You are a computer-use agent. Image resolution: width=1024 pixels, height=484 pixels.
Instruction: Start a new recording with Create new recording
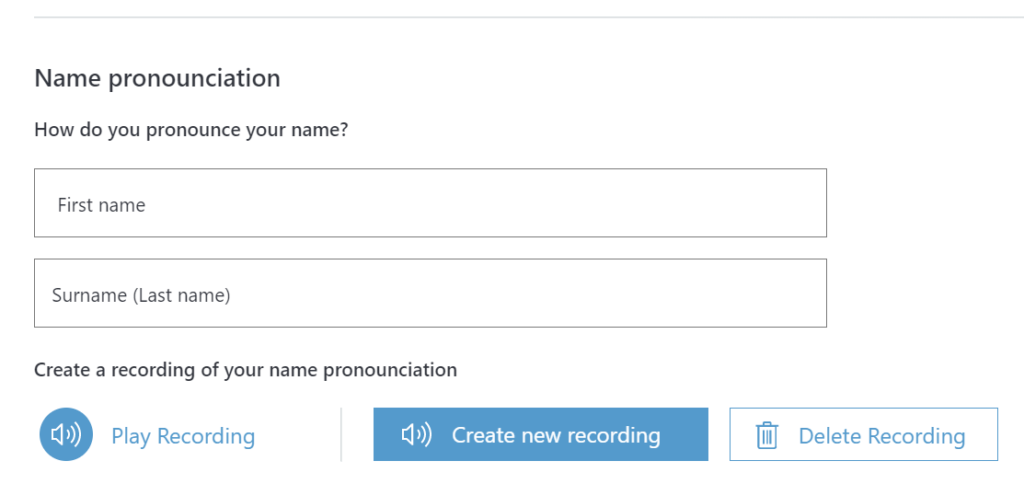541,434
